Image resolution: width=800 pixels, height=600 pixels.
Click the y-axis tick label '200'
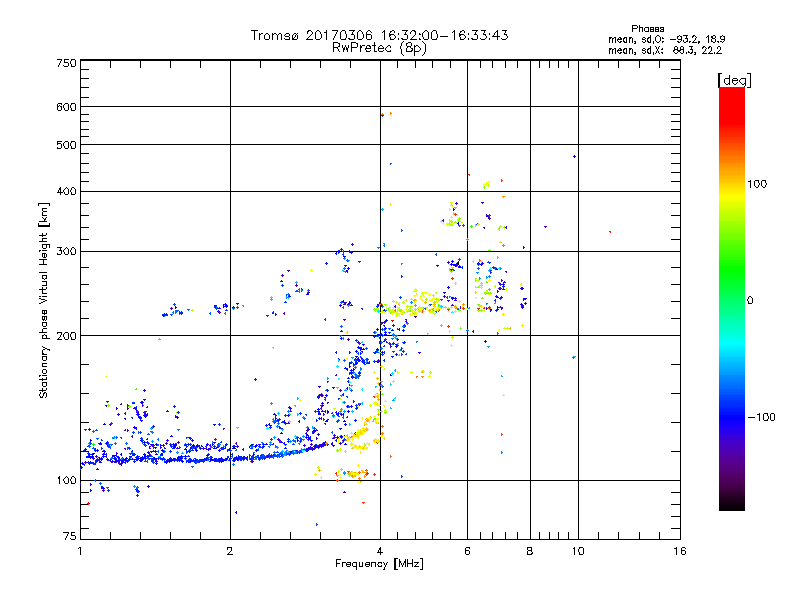66,336
